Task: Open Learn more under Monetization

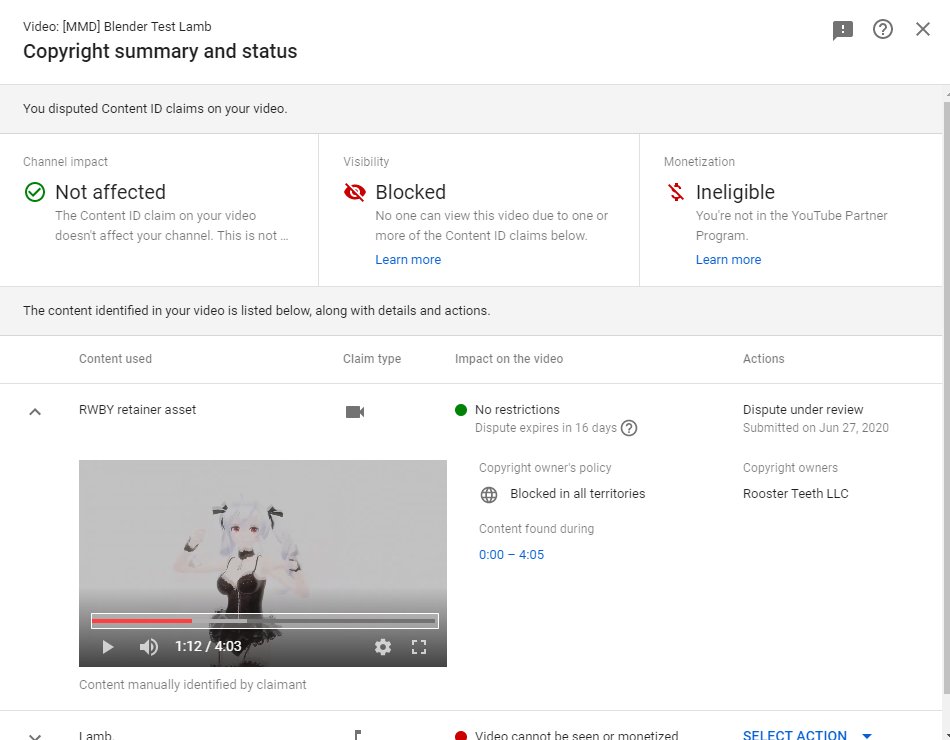Action: pos(728,259)
